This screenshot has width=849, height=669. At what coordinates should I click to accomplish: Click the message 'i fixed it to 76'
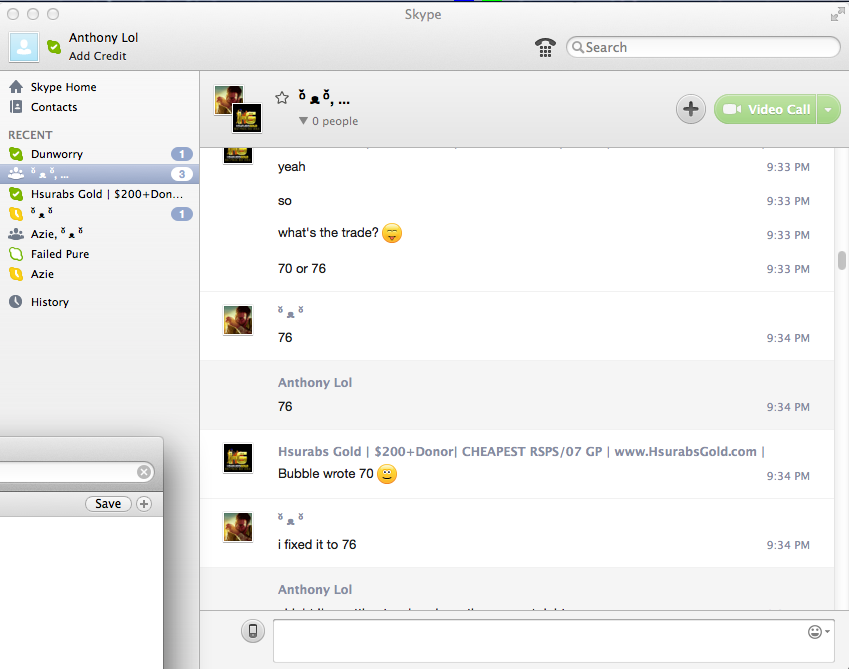coord(317,545)
